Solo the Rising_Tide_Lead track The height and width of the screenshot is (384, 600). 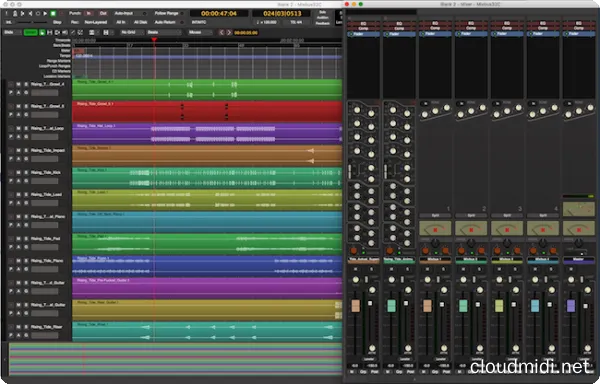coord(26,195)
